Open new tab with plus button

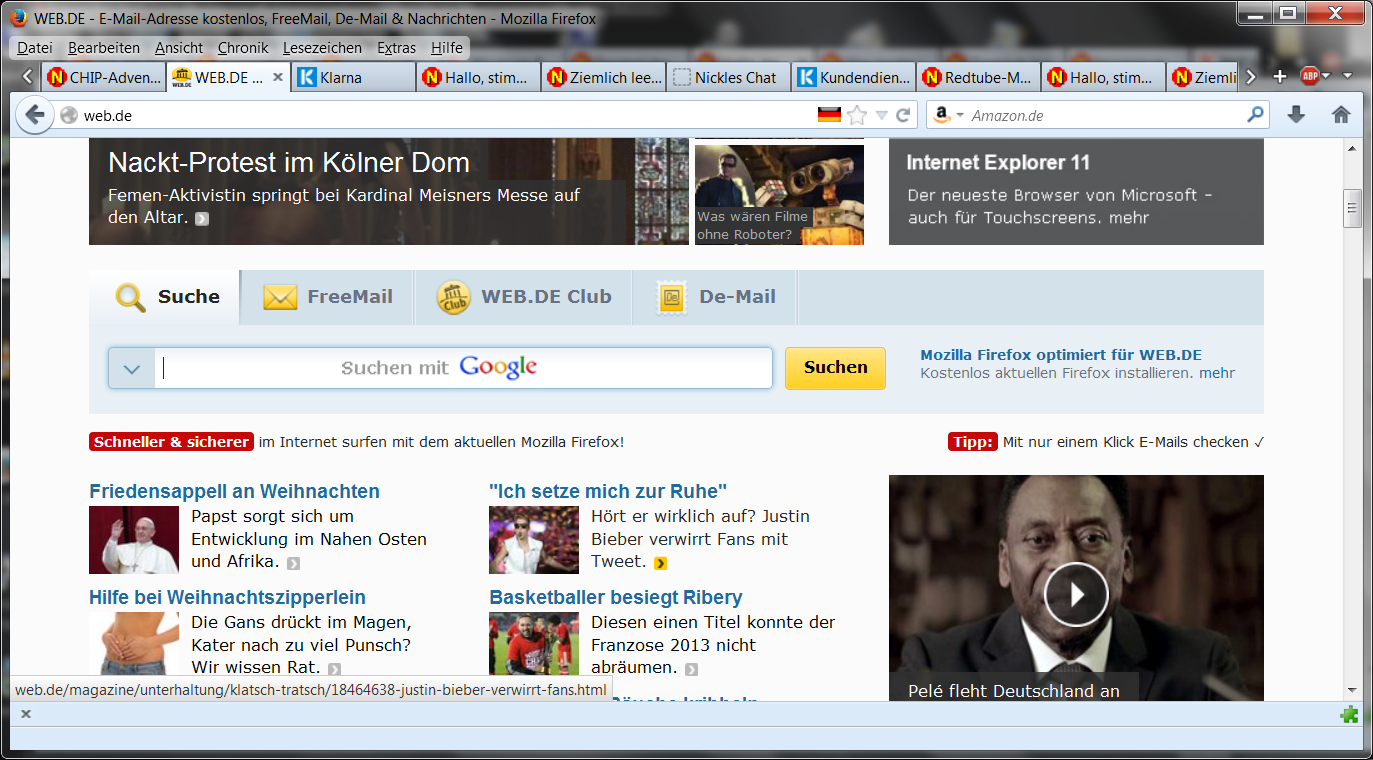[1280, 77]
